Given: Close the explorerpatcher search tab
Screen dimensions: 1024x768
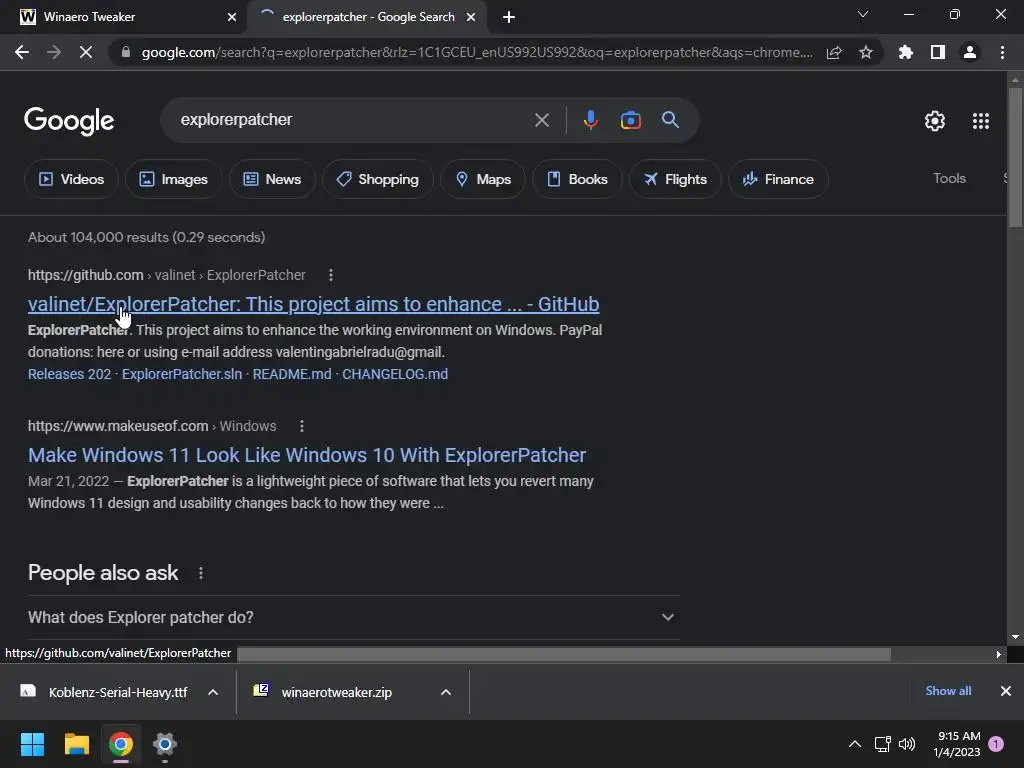Looking at the screenshot, I should pos(471,17).
